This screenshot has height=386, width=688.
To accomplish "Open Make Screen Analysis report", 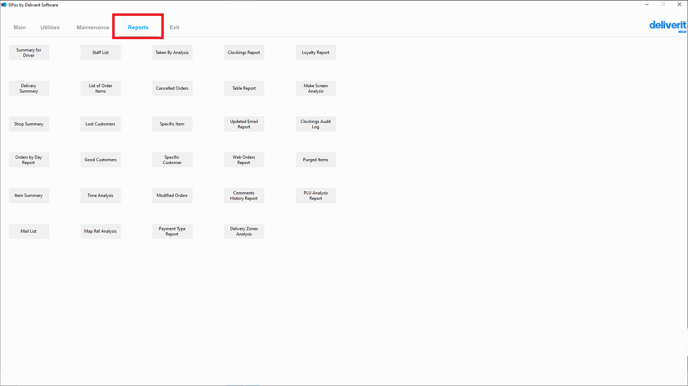I will coord(315,88).
